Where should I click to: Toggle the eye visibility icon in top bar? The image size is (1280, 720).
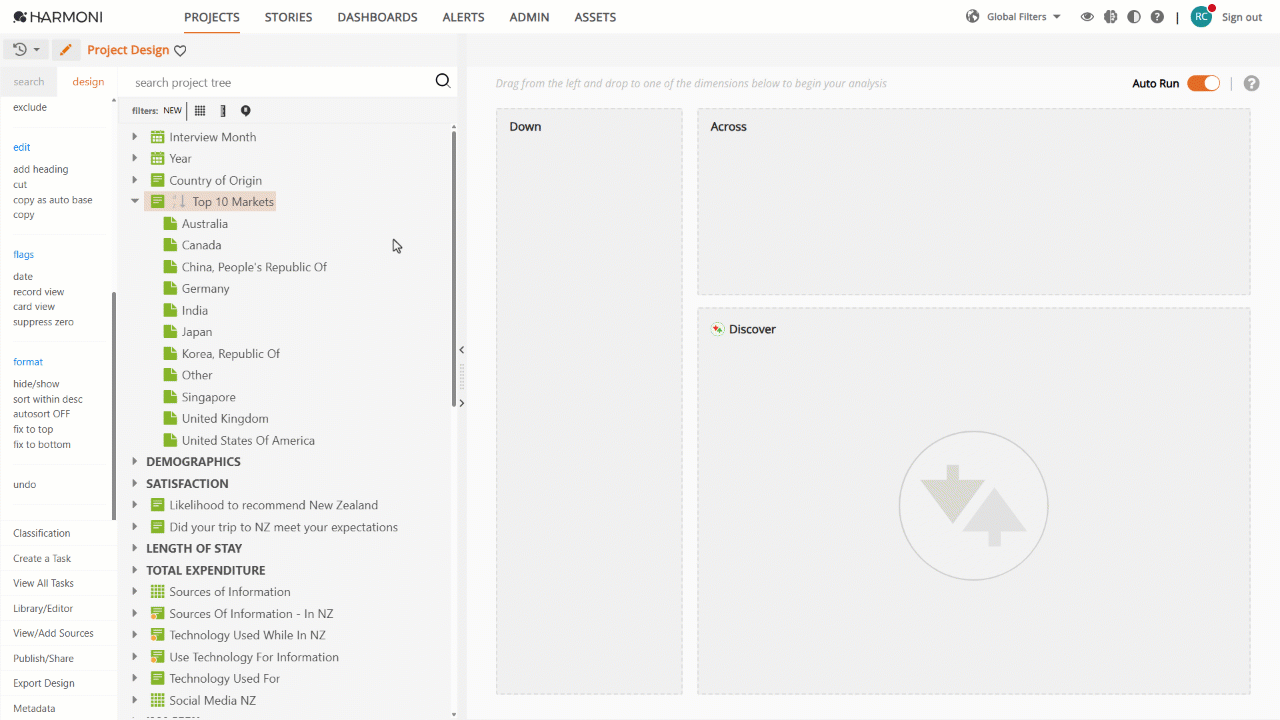(1087, 17)
